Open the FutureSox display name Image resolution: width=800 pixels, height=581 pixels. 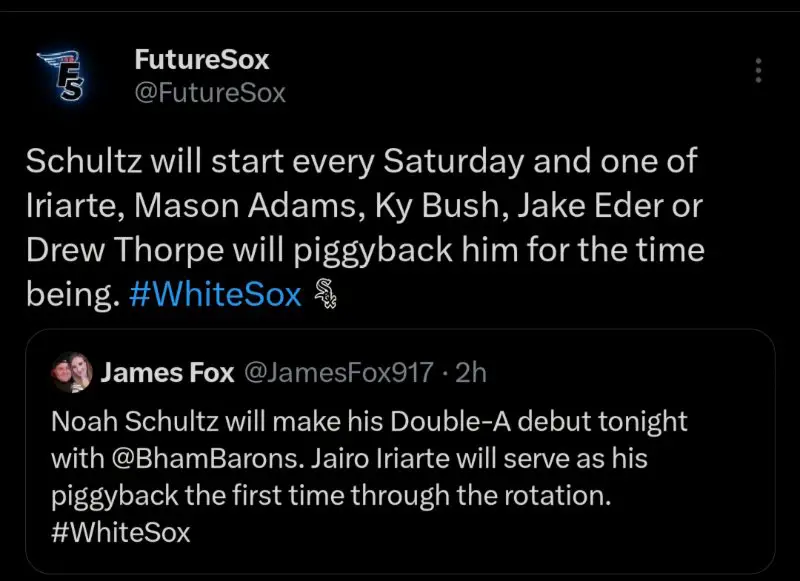click(x=201, y=59)
